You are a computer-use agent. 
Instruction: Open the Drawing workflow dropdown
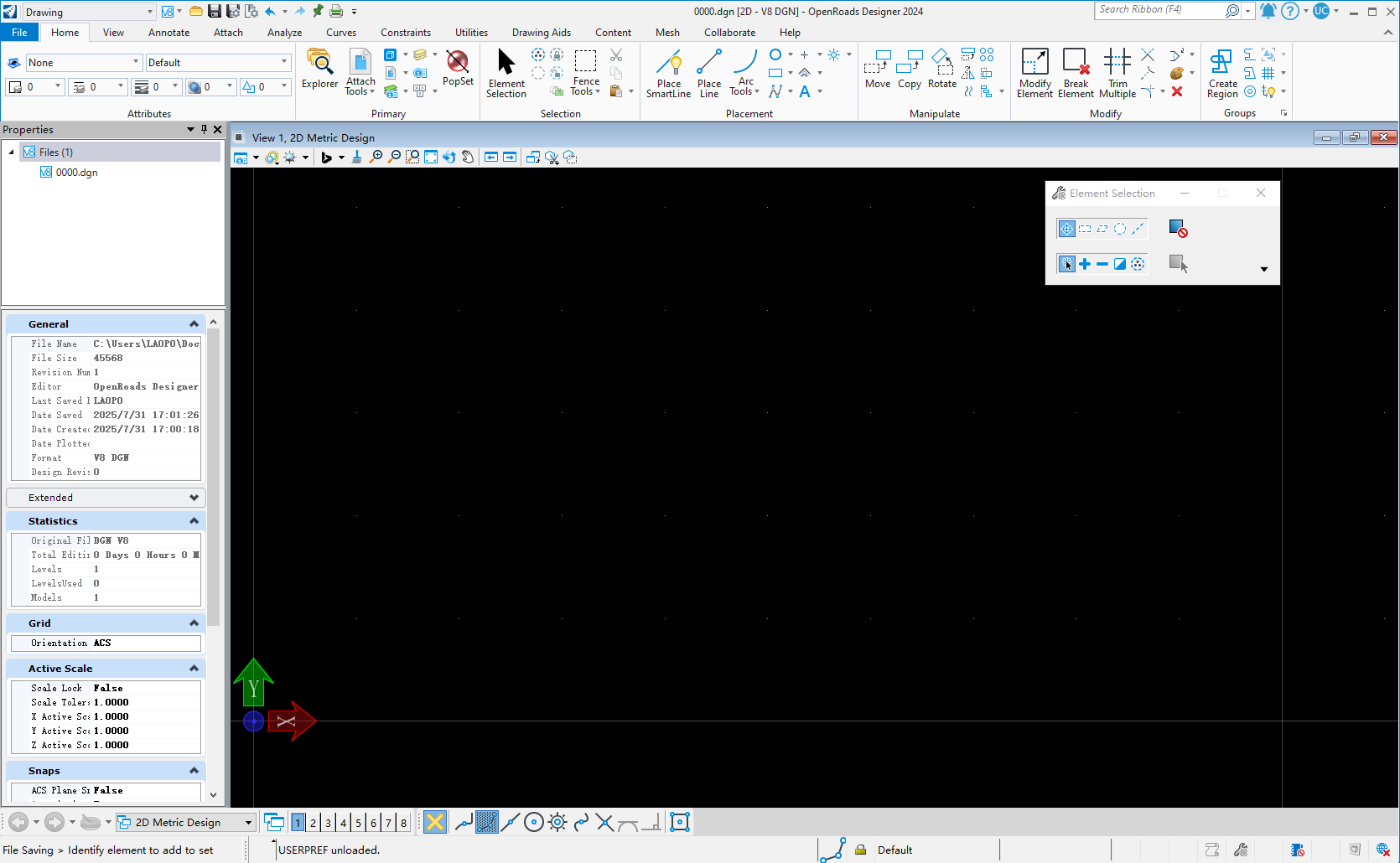click(89, 12)
